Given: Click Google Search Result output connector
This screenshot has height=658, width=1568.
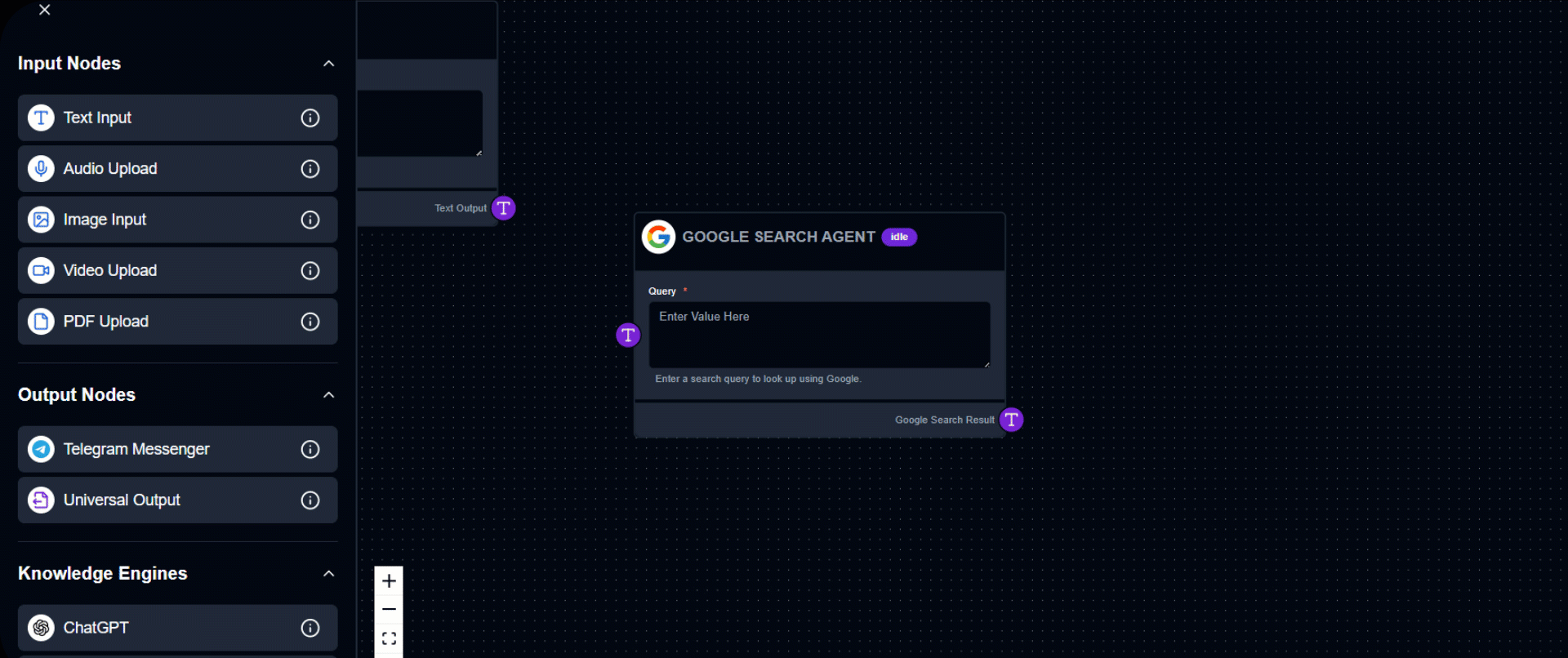Looking at the screenshot, I should click(x=1011, y=420).
